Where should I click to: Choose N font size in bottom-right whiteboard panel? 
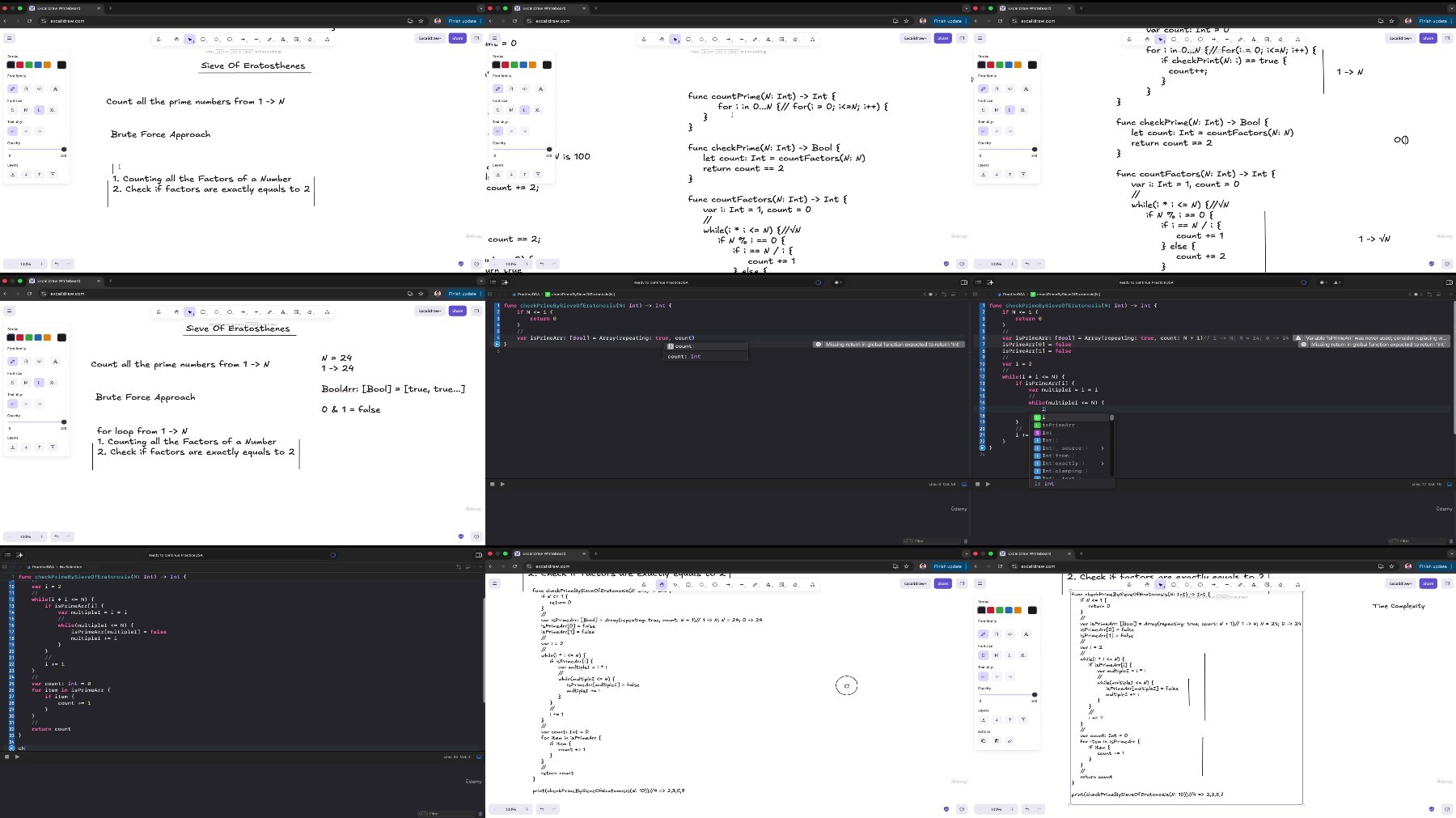click(x=997, y=655)
